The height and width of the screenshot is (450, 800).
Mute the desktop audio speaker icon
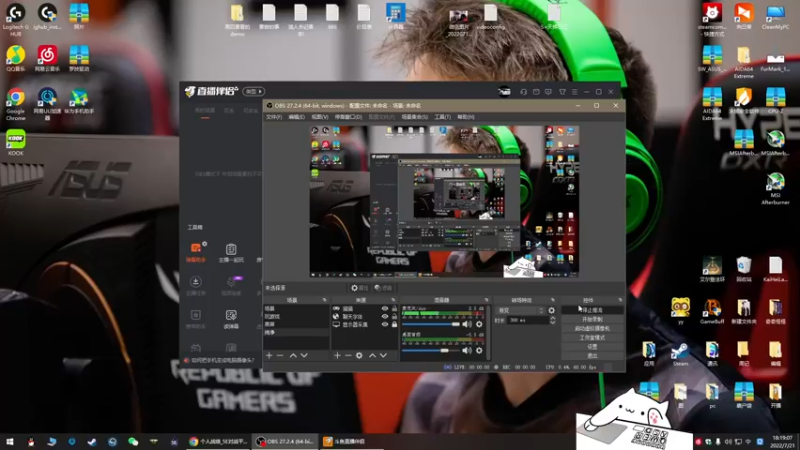(x=467, y=351)
